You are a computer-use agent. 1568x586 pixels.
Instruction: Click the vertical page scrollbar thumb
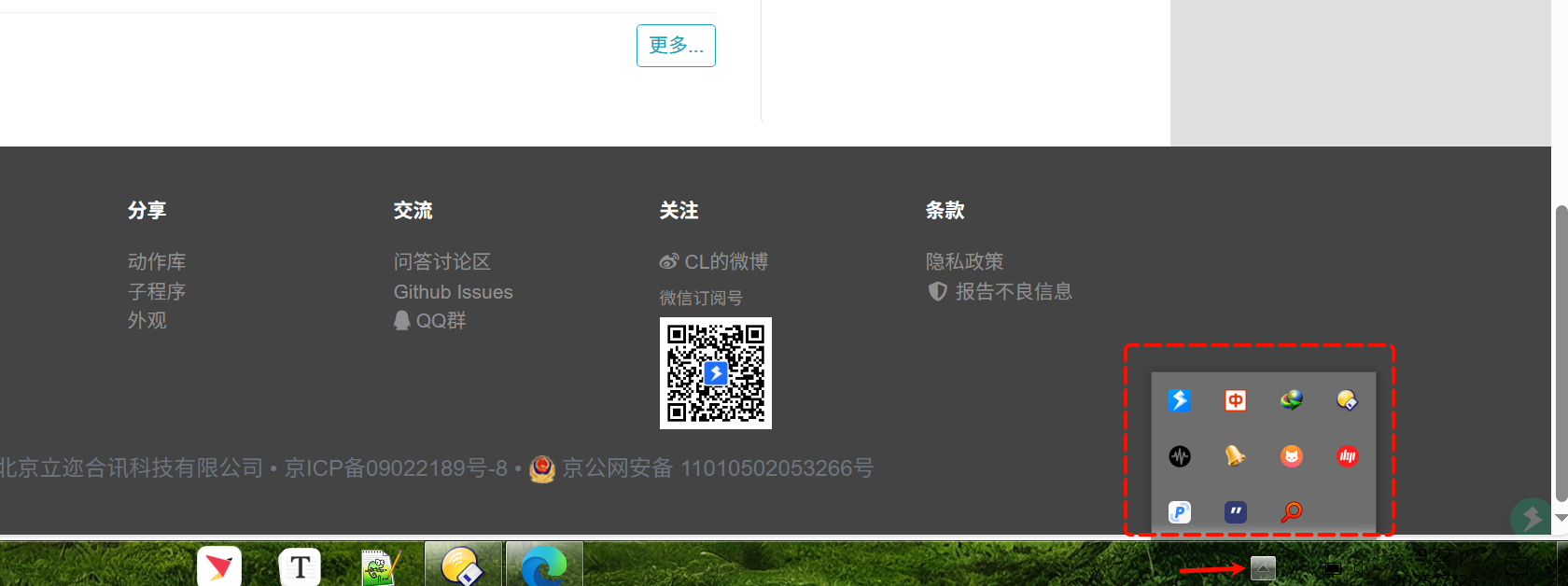tap(1561, 353)
